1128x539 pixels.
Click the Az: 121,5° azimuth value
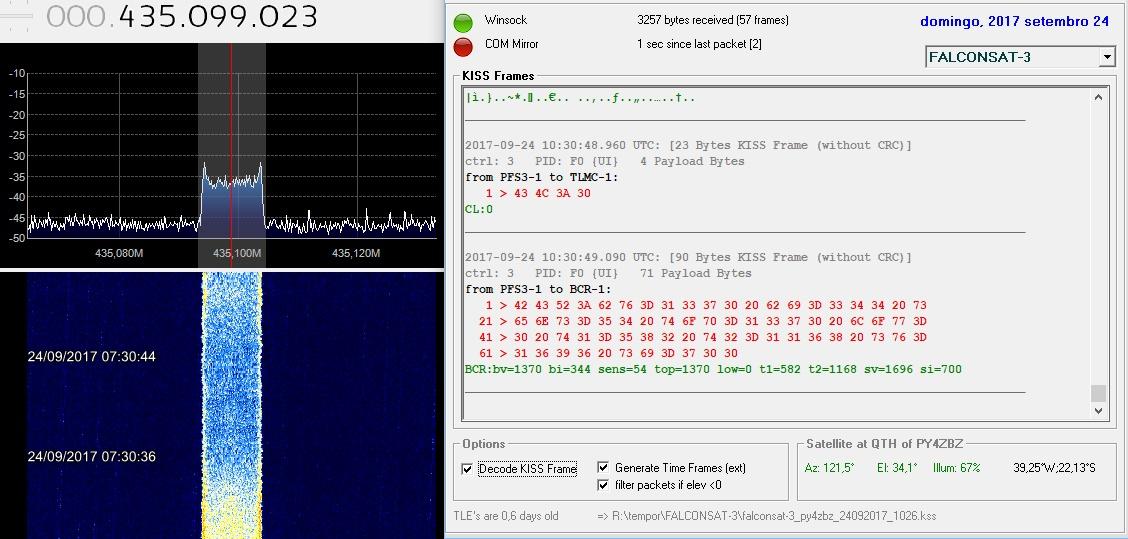tap(829, 468)
